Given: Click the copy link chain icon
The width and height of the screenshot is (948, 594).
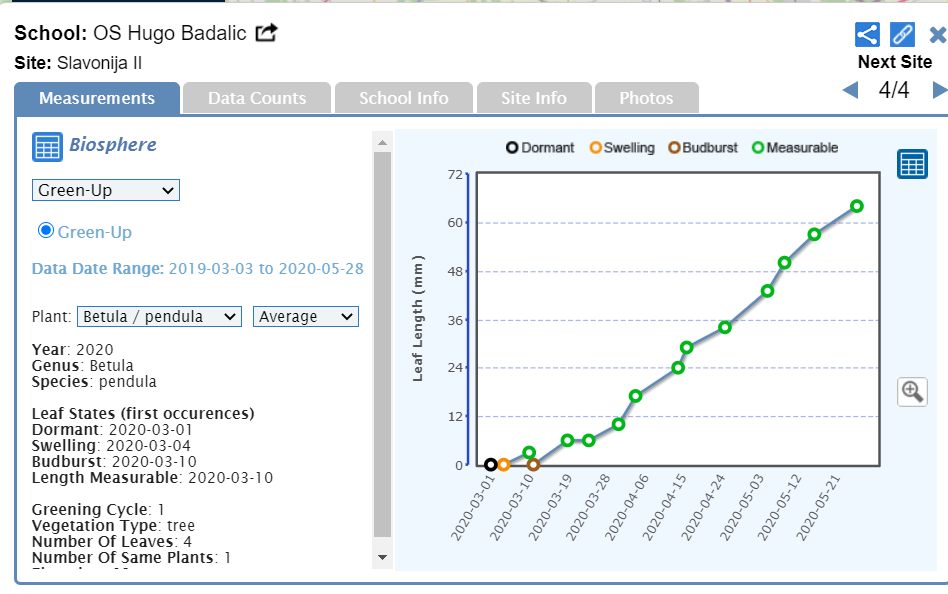Looking at the screenshot, I should click(x=902, y=34).
